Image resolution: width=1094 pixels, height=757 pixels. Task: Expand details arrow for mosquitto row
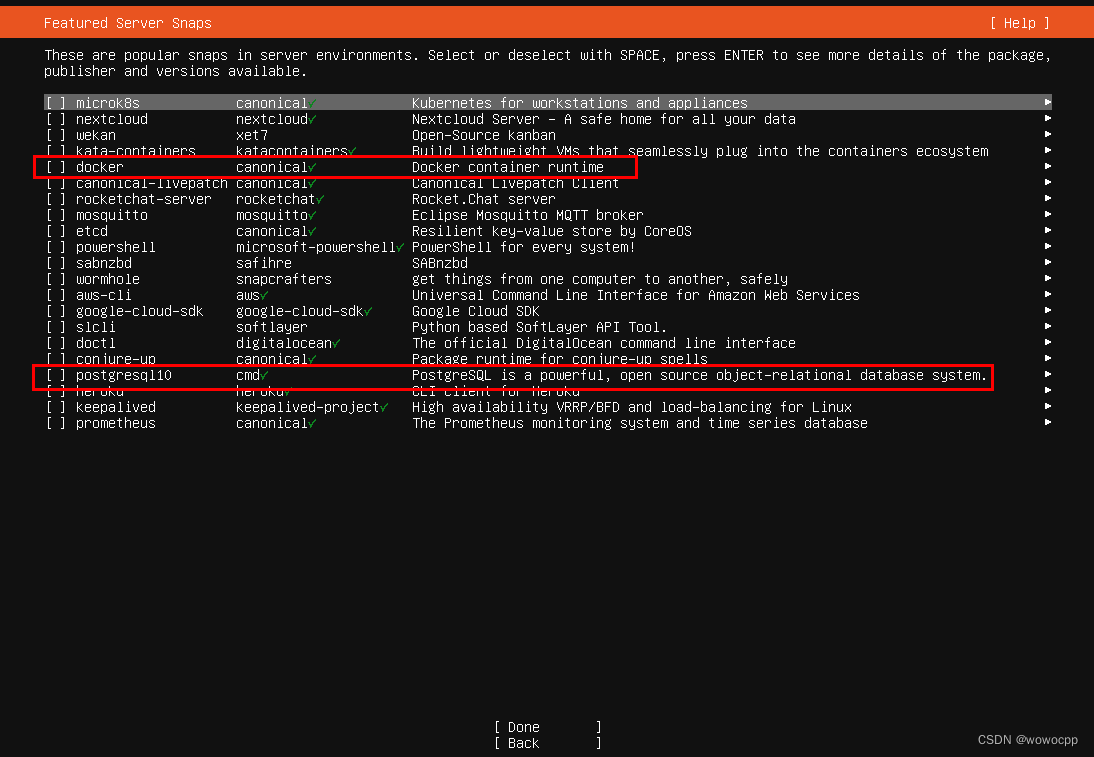pyautogui.click(x=1047, y=215)
